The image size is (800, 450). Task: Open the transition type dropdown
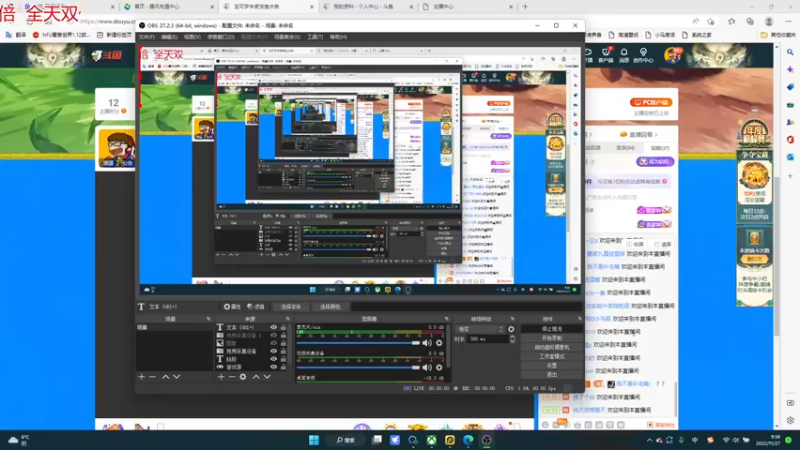pos(481,329)
